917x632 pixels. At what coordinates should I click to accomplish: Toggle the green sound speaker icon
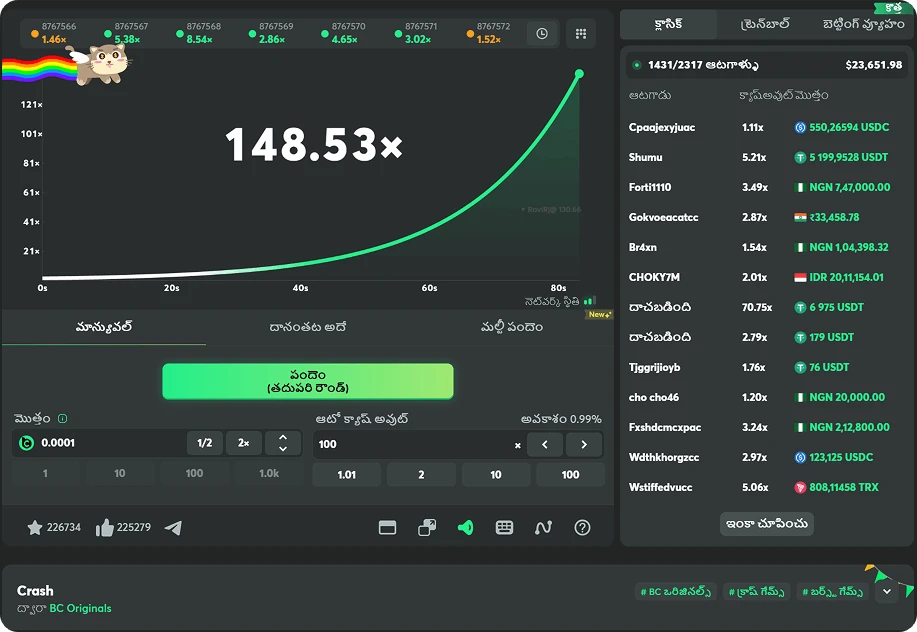click(465, 528)
